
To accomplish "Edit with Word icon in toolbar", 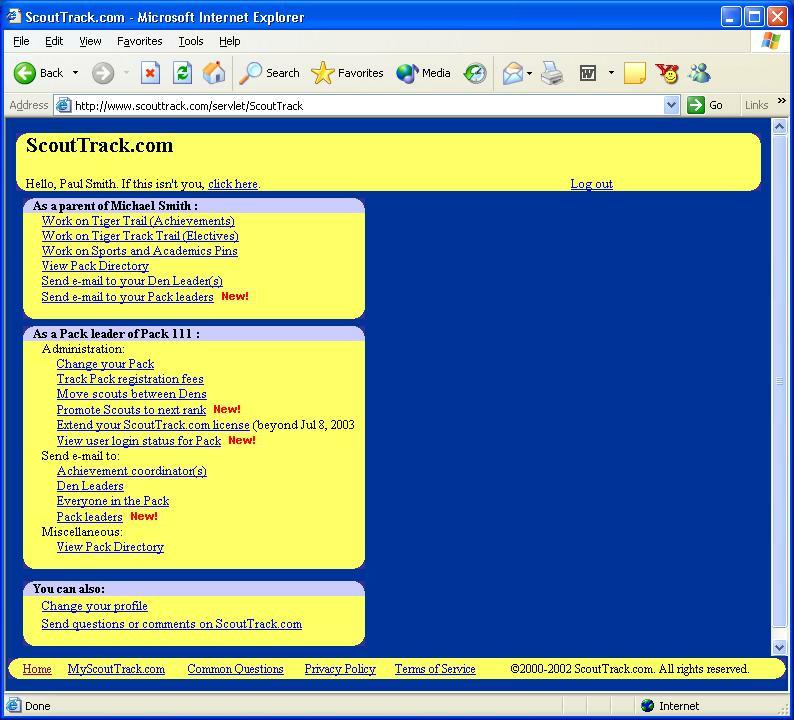I will [588, 73].
